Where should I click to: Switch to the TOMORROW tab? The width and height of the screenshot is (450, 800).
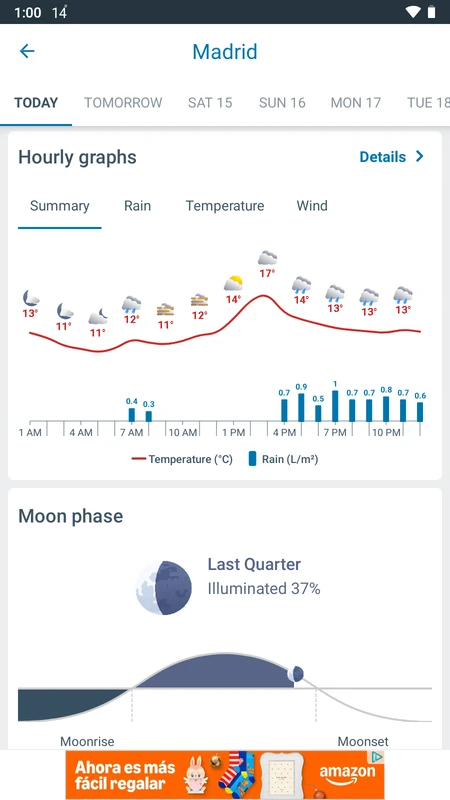pyautogui.click(x=123, y=103)
